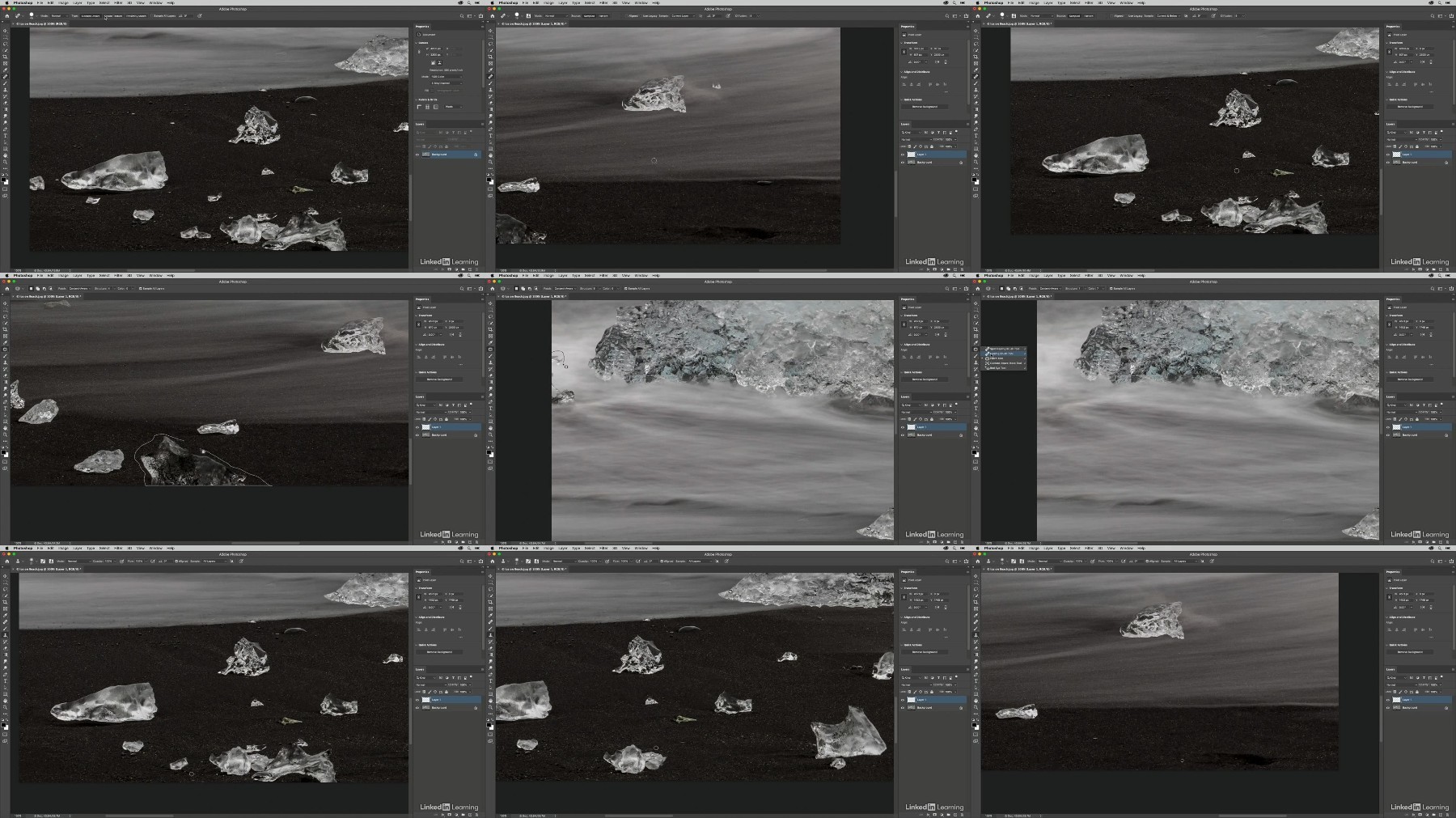The height and width of the screenshot is (818, 1456).
Task: Click Layer 1 thumbnail in open-flyout frame
Action: (1396, 427)
